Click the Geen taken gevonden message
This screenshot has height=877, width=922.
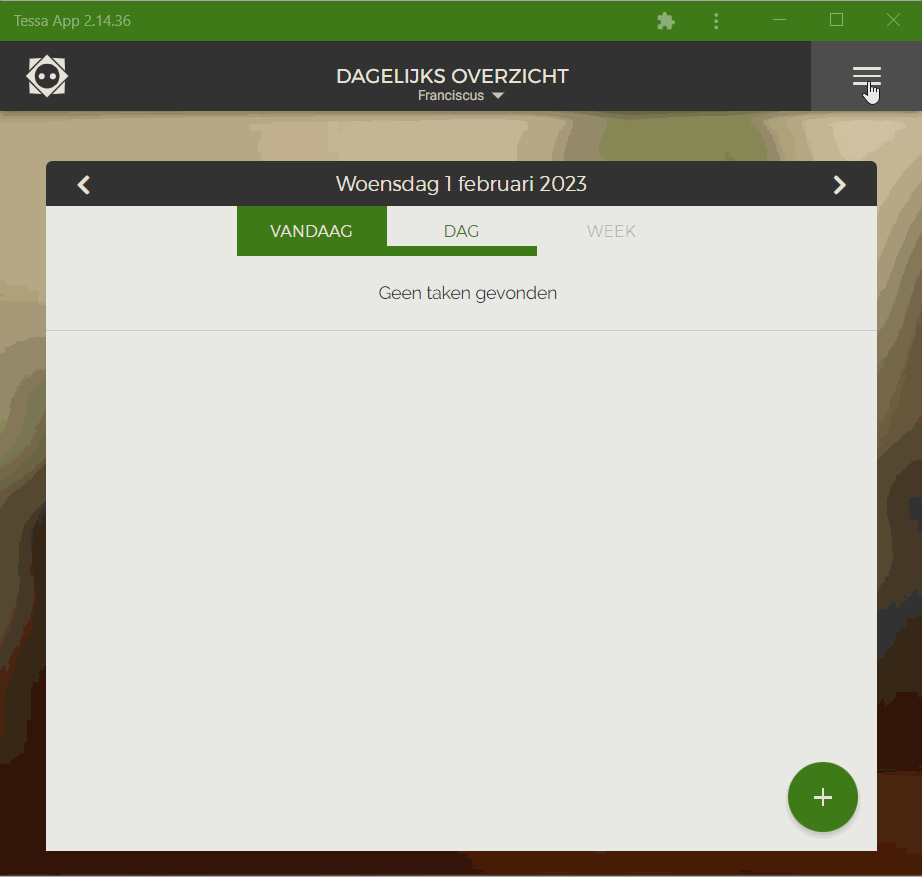click(467, 293)
